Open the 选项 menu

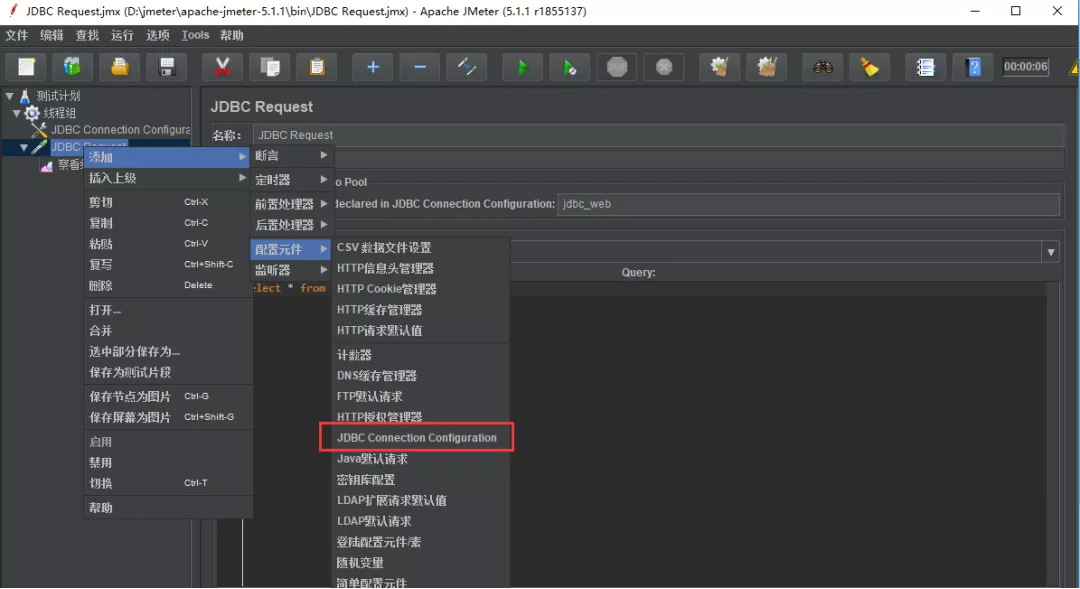click(x=158, y=35)
